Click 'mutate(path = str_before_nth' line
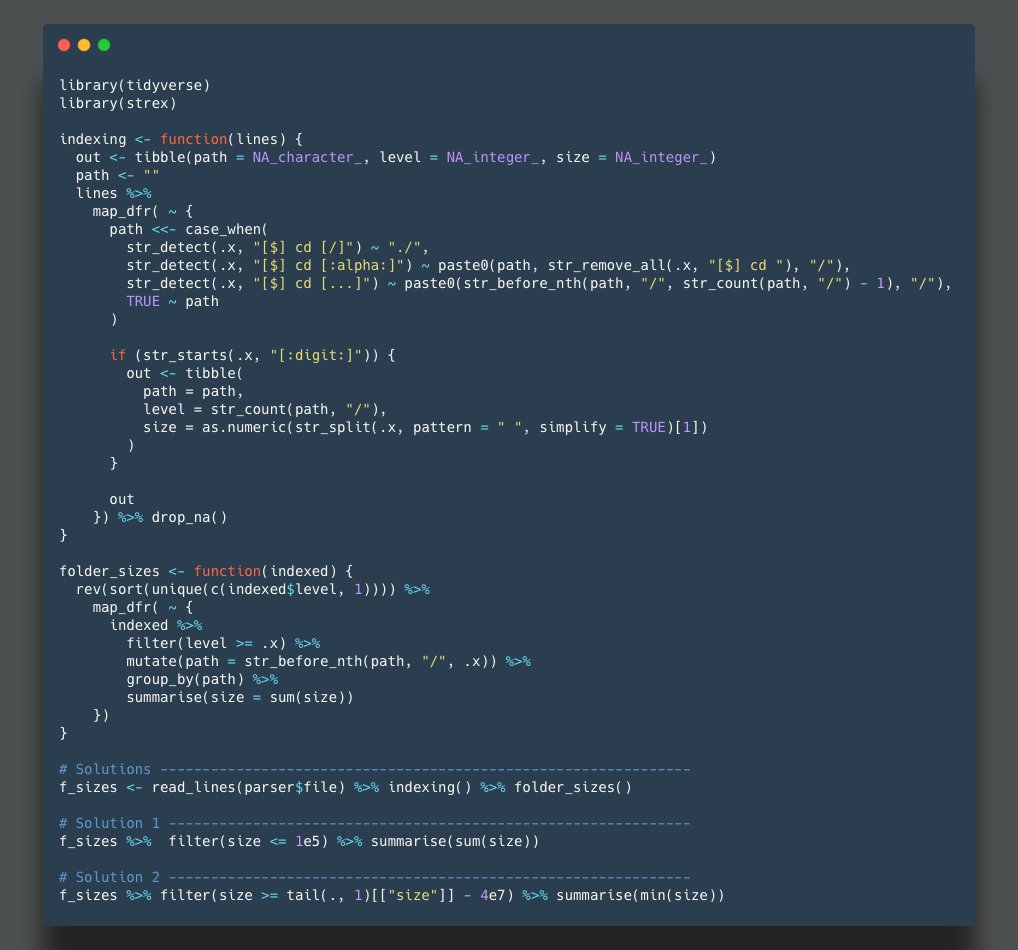 328,662
